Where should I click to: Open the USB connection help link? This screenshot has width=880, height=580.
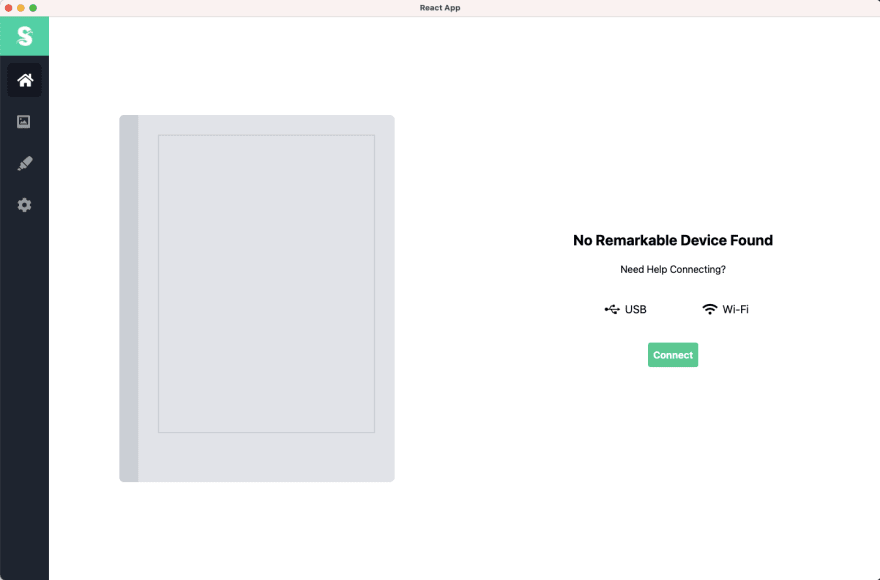pos(625,309)
